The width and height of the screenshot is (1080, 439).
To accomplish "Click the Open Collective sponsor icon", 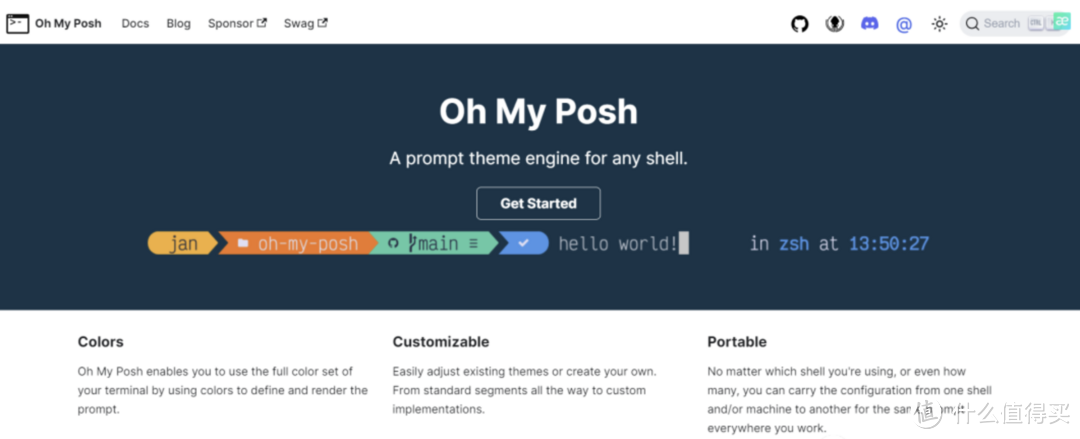I will [835, 24].
